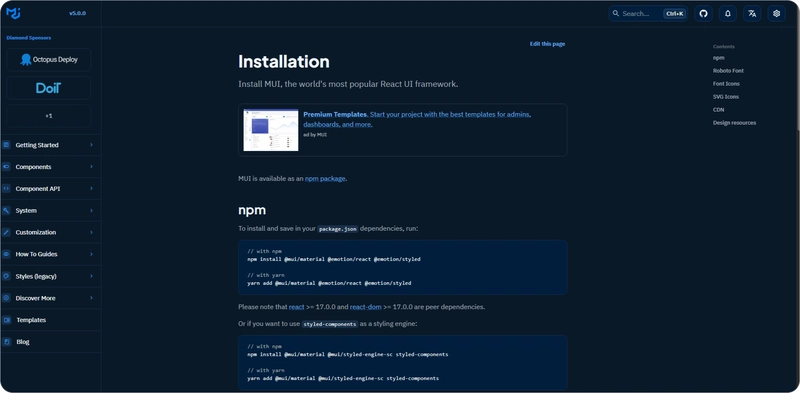Jump to Font Icons in Contents
The width and height of the screenshot is (800, 393).
click(x=726, y=84)
